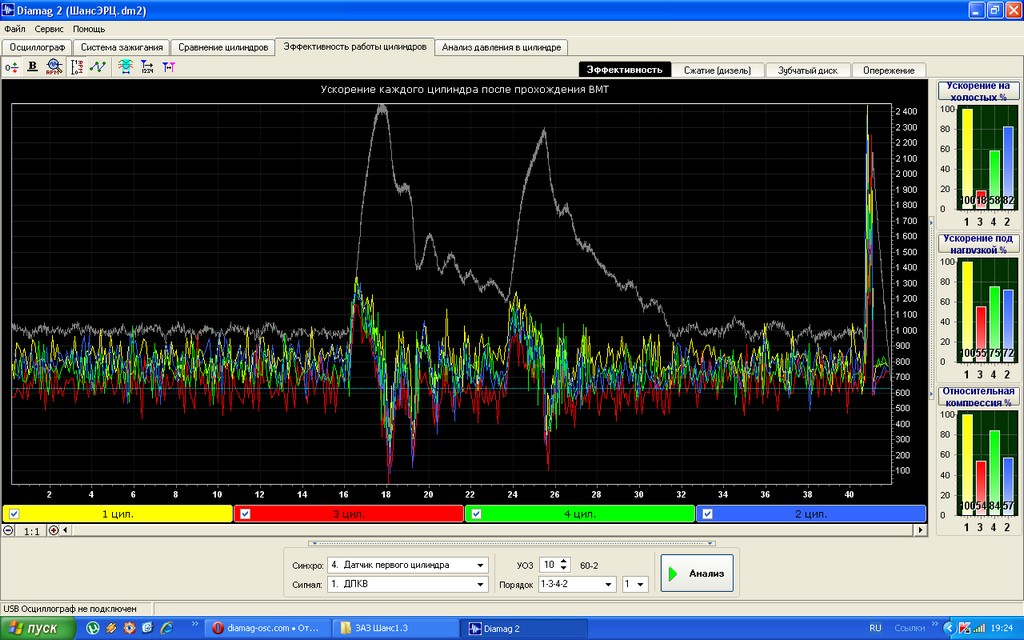Click the пуск Start button
Viewport: 1024px width, 640px height.
(x=38, y=628)
